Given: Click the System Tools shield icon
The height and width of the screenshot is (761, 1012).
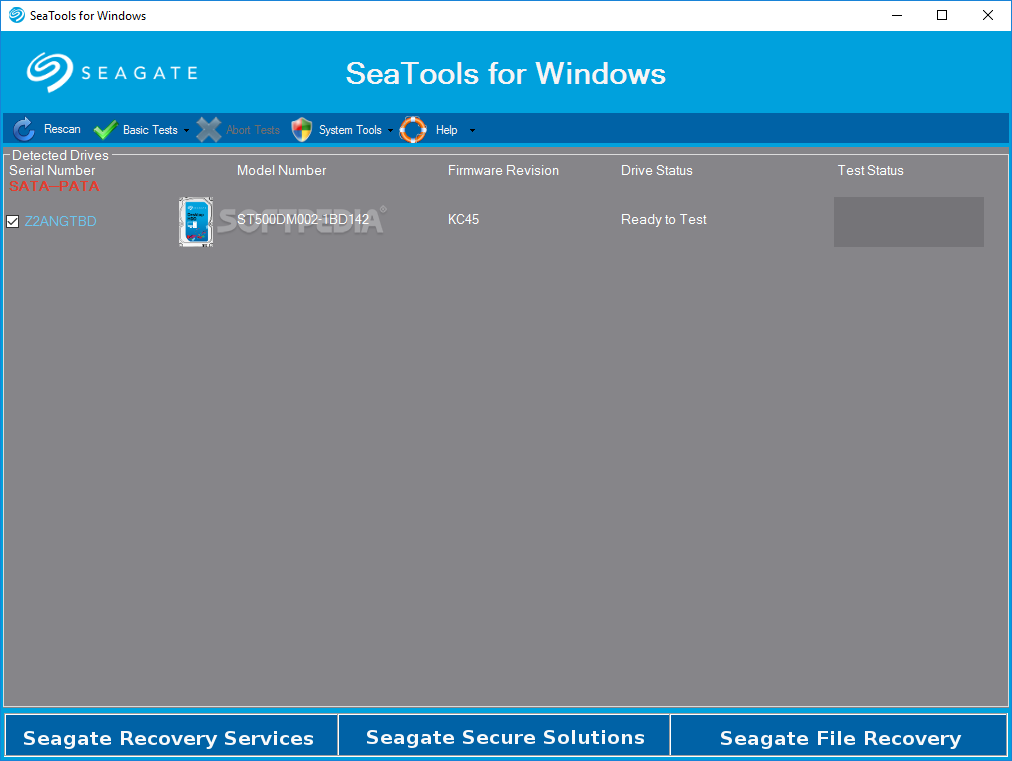Looking at the screenshot, I should tap(301, 130).
